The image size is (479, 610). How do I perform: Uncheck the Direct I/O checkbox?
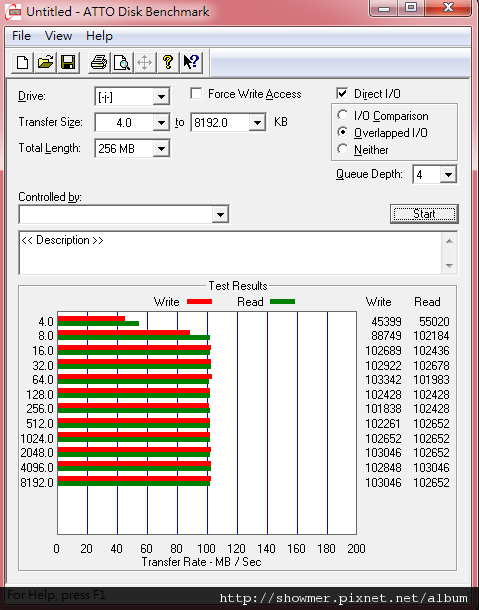342,94
